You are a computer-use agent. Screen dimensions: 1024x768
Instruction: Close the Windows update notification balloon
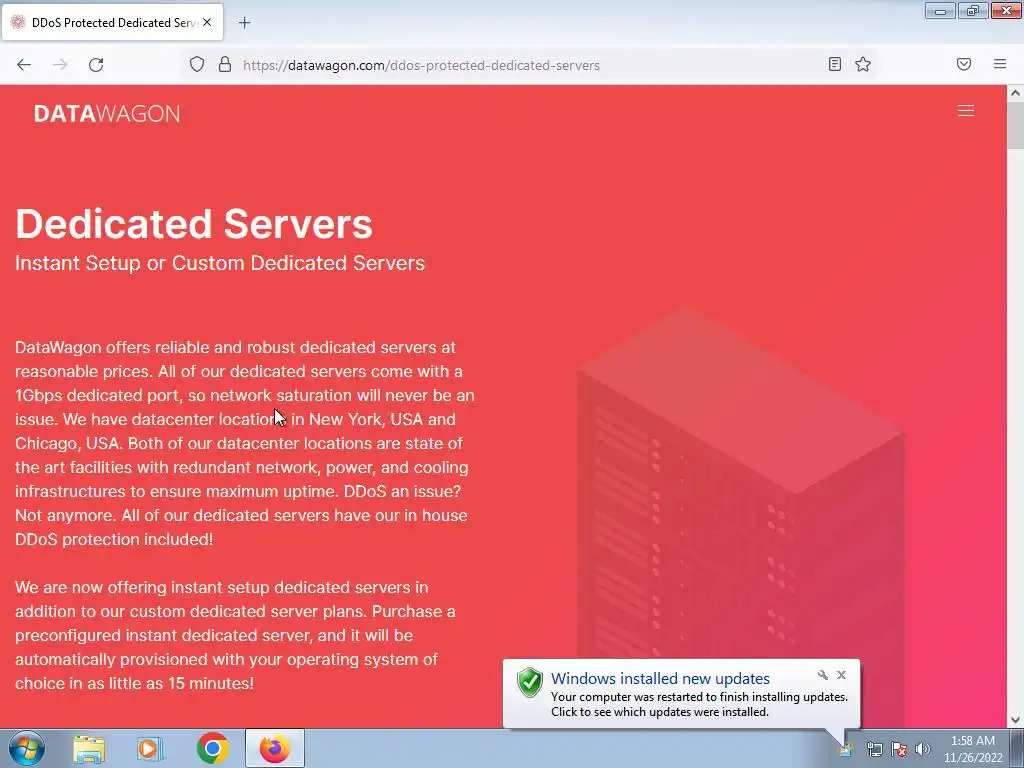tap(841, 675)
